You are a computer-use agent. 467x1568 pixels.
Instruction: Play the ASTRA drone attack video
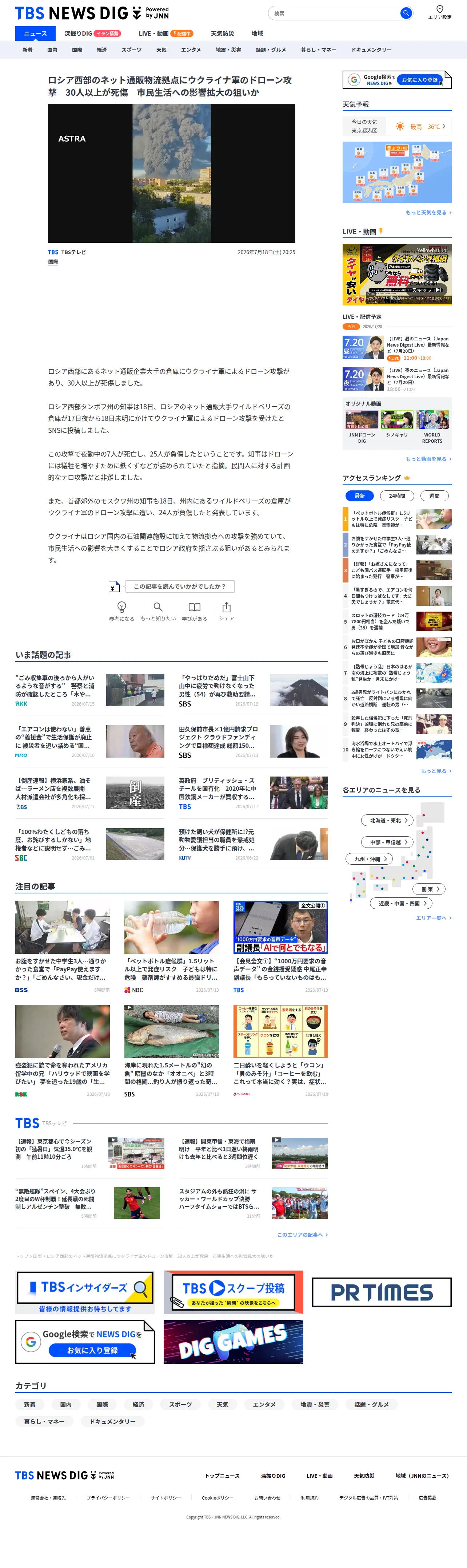coord(171,174)
